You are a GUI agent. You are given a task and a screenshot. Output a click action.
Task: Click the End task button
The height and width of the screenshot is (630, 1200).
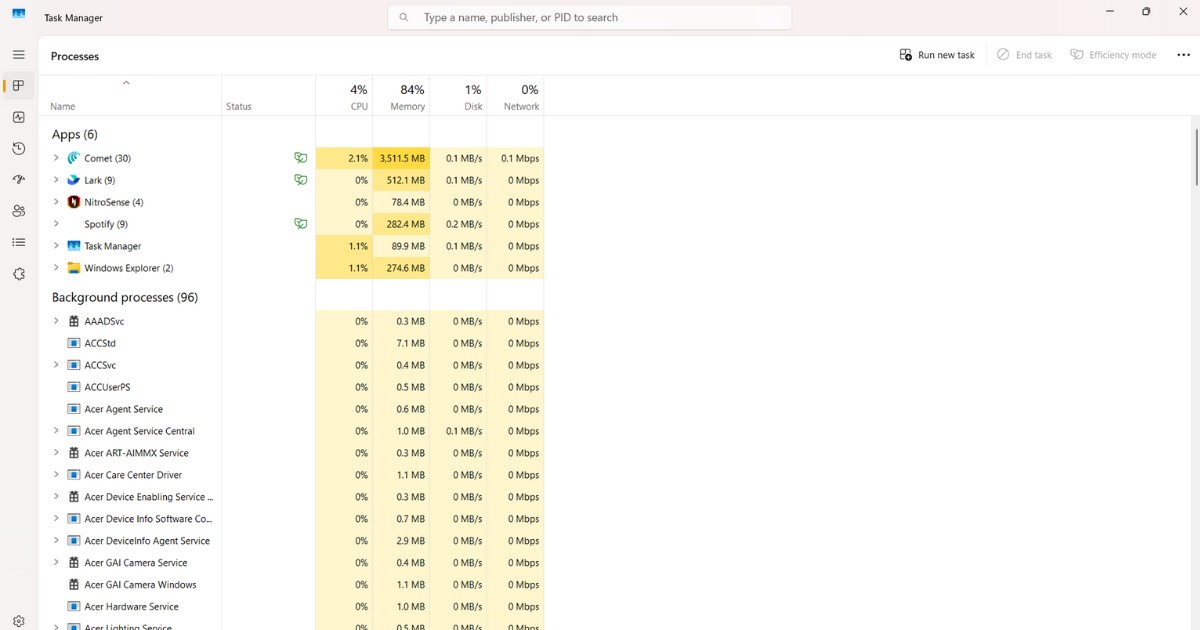pyautogui.click(x=1024, y=55)
